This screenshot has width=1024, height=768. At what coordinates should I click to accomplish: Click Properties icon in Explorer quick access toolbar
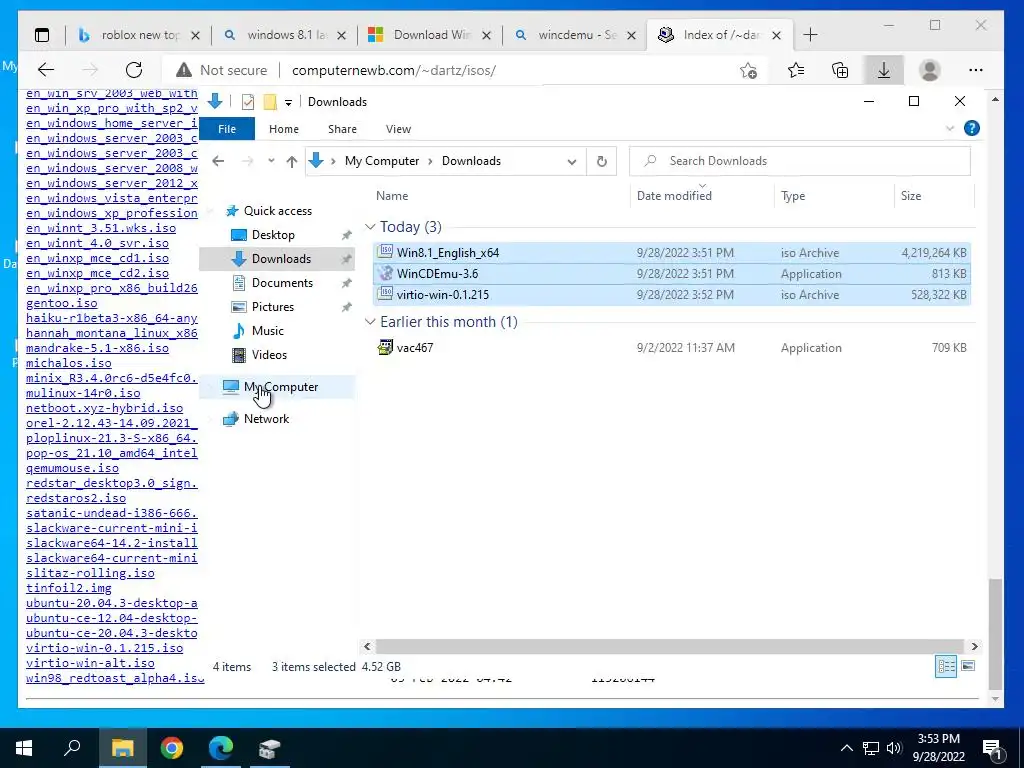pos(248,102)
